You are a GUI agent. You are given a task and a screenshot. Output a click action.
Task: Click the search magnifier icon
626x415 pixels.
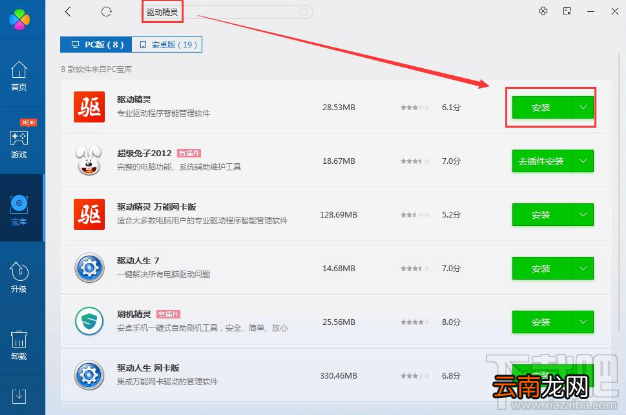click(304, 12)
